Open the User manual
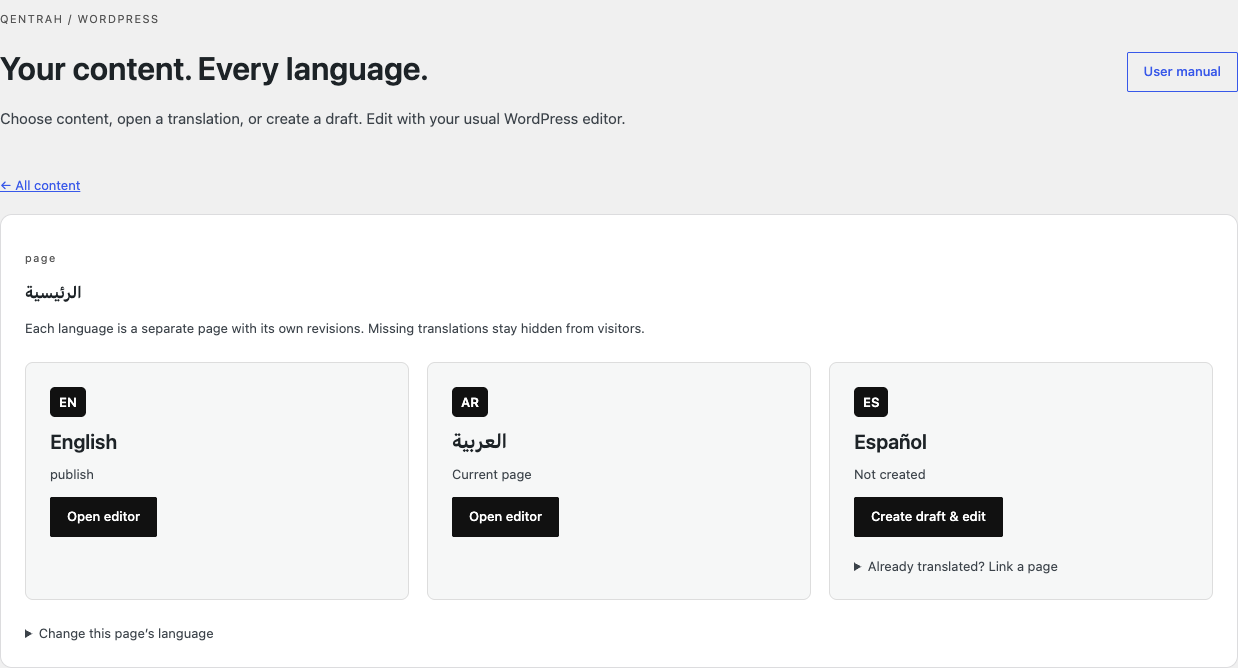 [x=1182, y=72]
